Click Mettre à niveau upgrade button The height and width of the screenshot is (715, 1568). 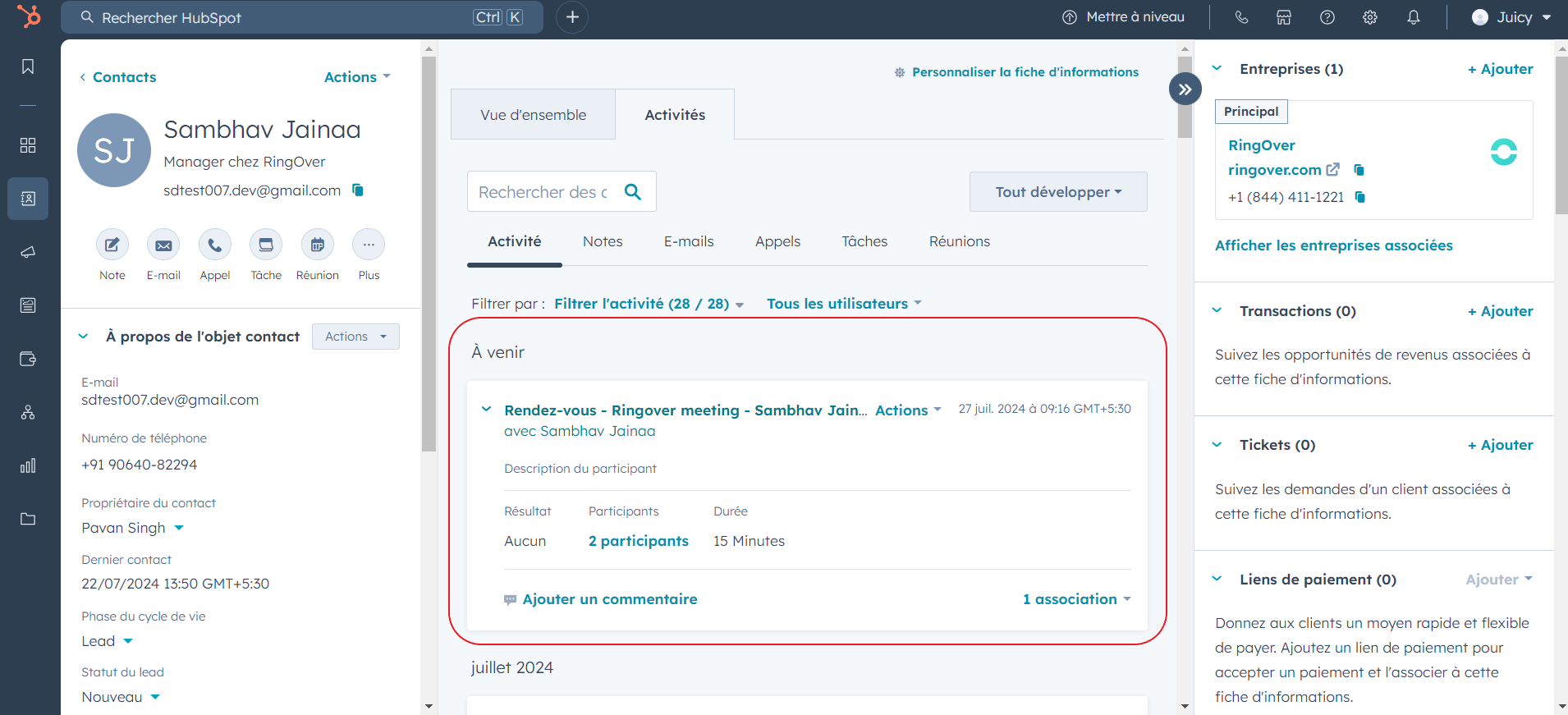[1124, 17]
